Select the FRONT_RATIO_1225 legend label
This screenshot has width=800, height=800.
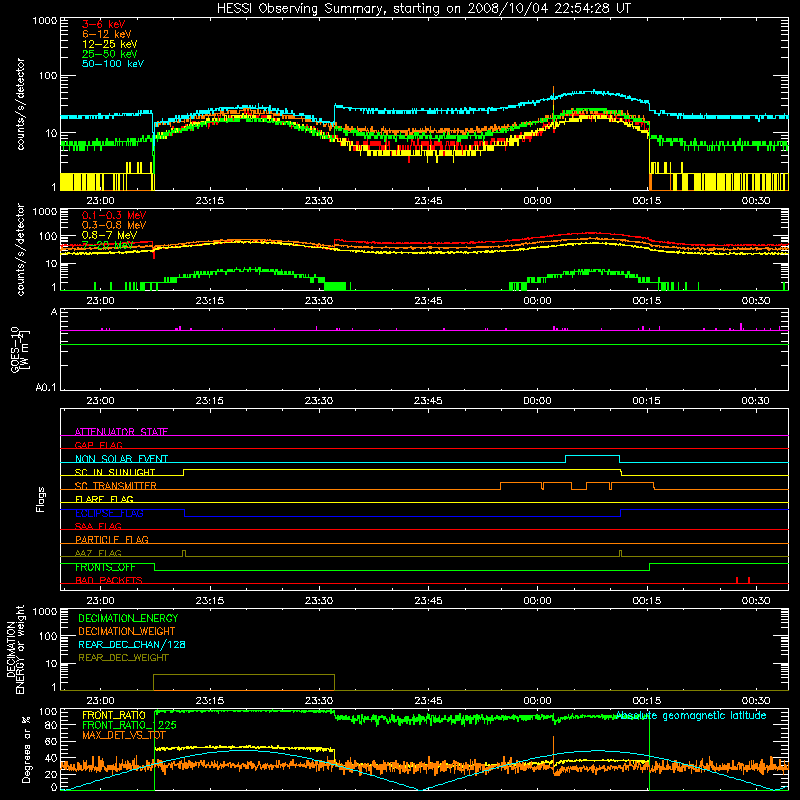pyautogui.click(x=129, y=725)
